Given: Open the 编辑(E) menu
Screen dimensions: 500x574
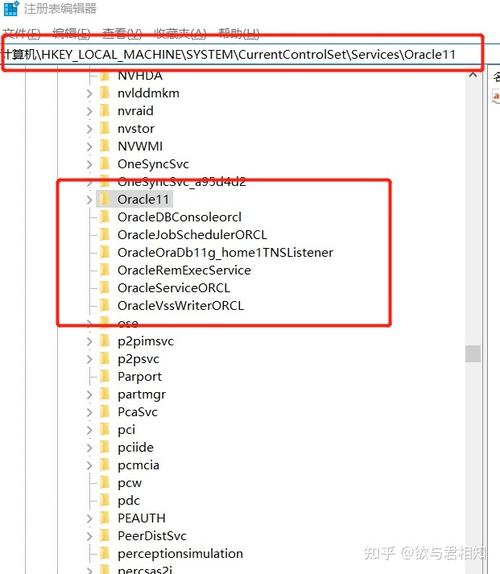Looking at the screenshot, I should (x=71, y=34).
